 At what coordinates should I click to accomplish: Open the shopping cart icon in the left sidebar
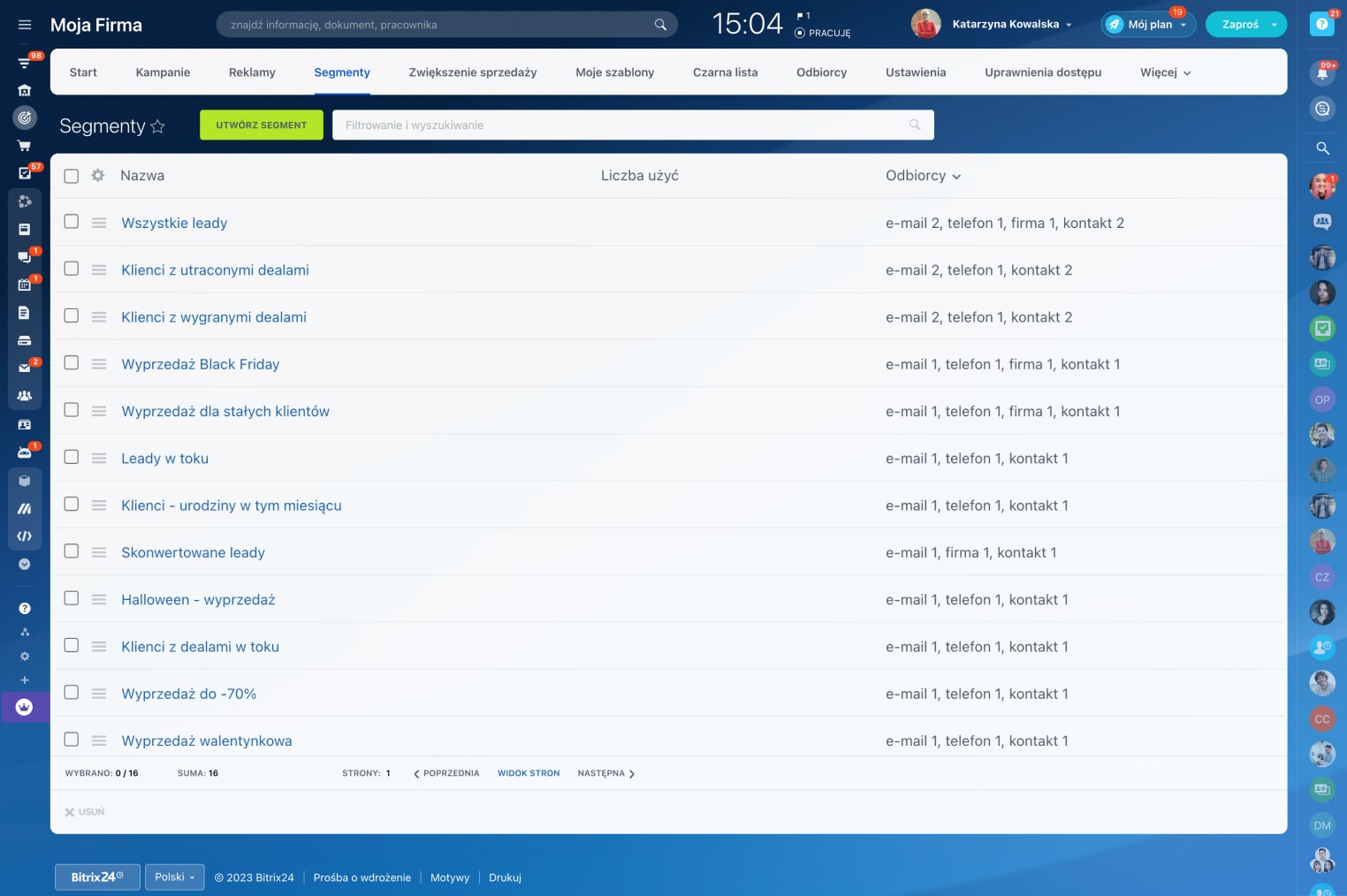pyautogui.click(x=25, y=146)
